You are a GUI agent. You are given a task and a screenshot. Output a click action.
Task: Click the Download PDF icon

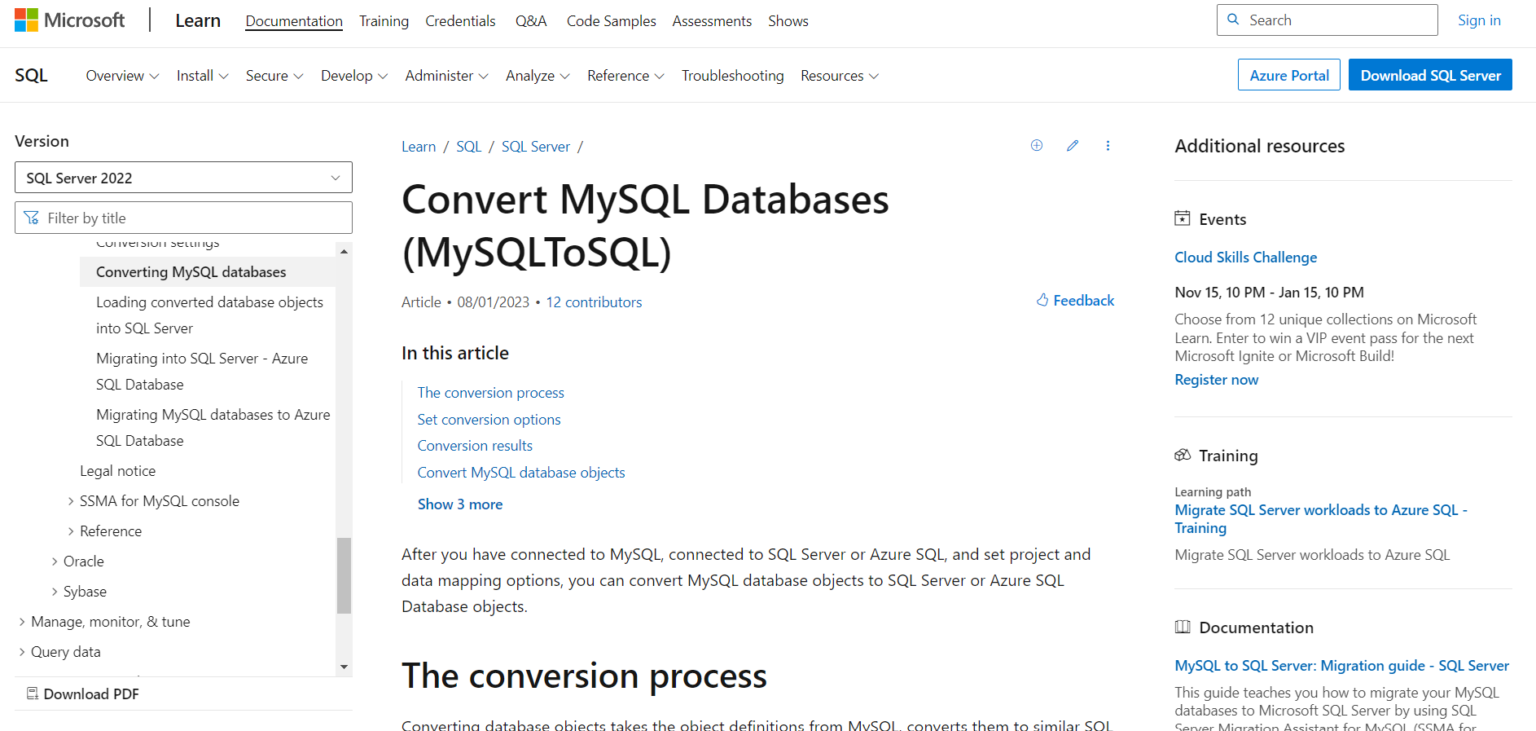tap(32, 694)
